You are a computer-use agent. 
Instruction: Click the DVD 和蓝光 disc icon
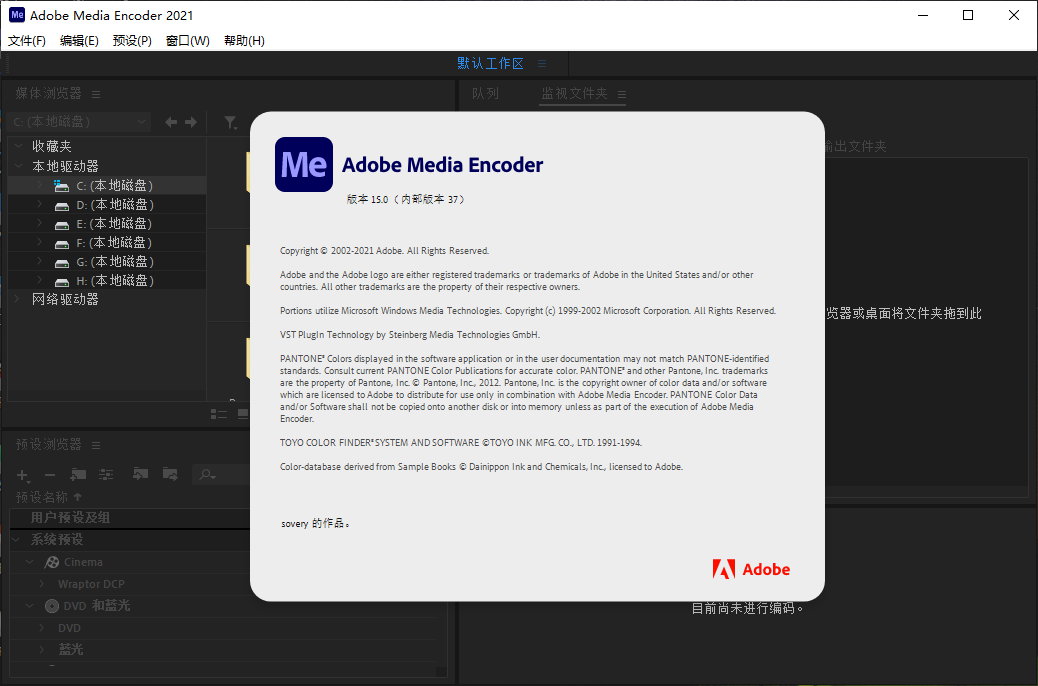(x=52, y=606)
